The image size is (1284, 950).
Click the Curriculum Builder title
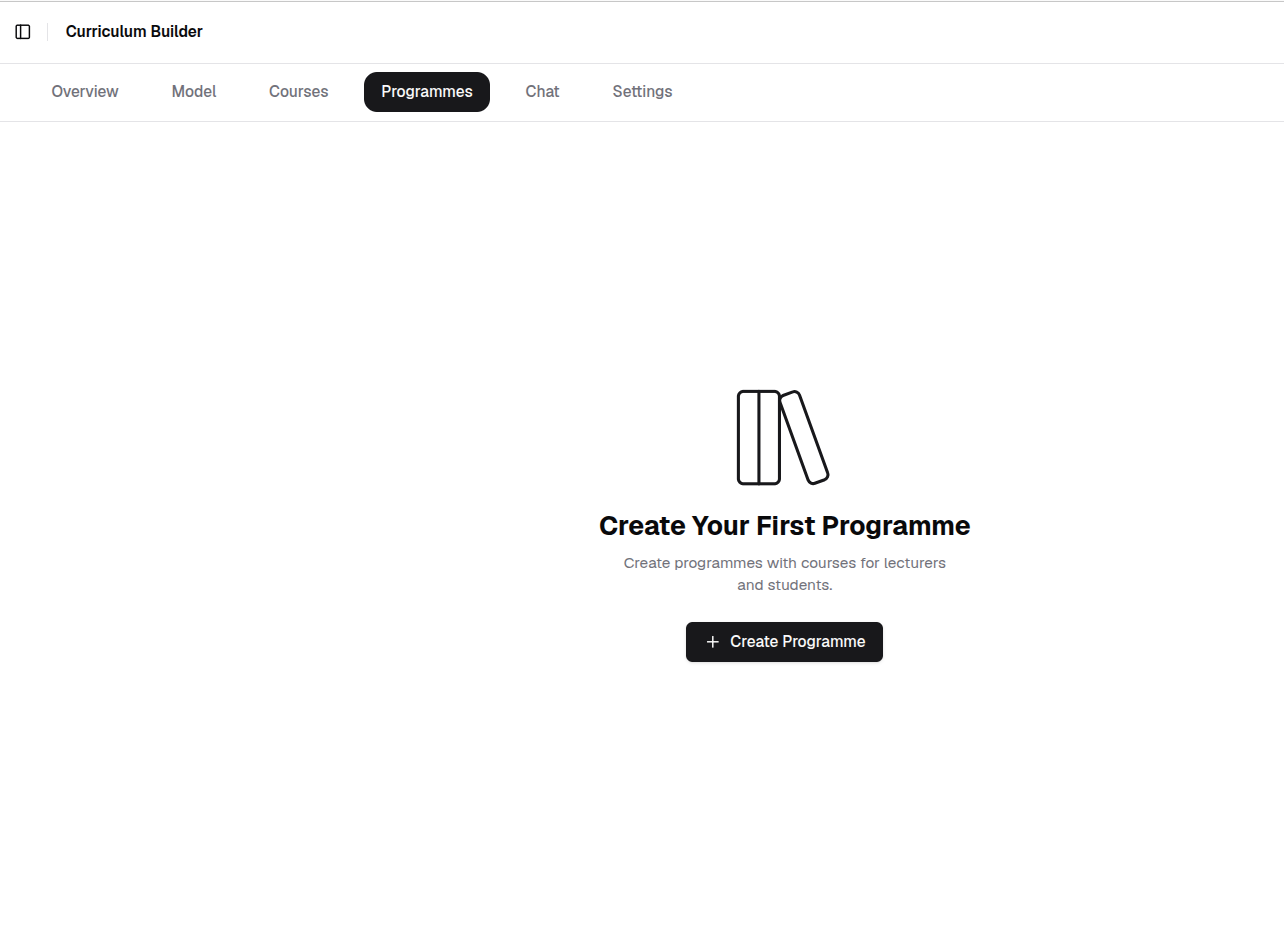point(134,32)
